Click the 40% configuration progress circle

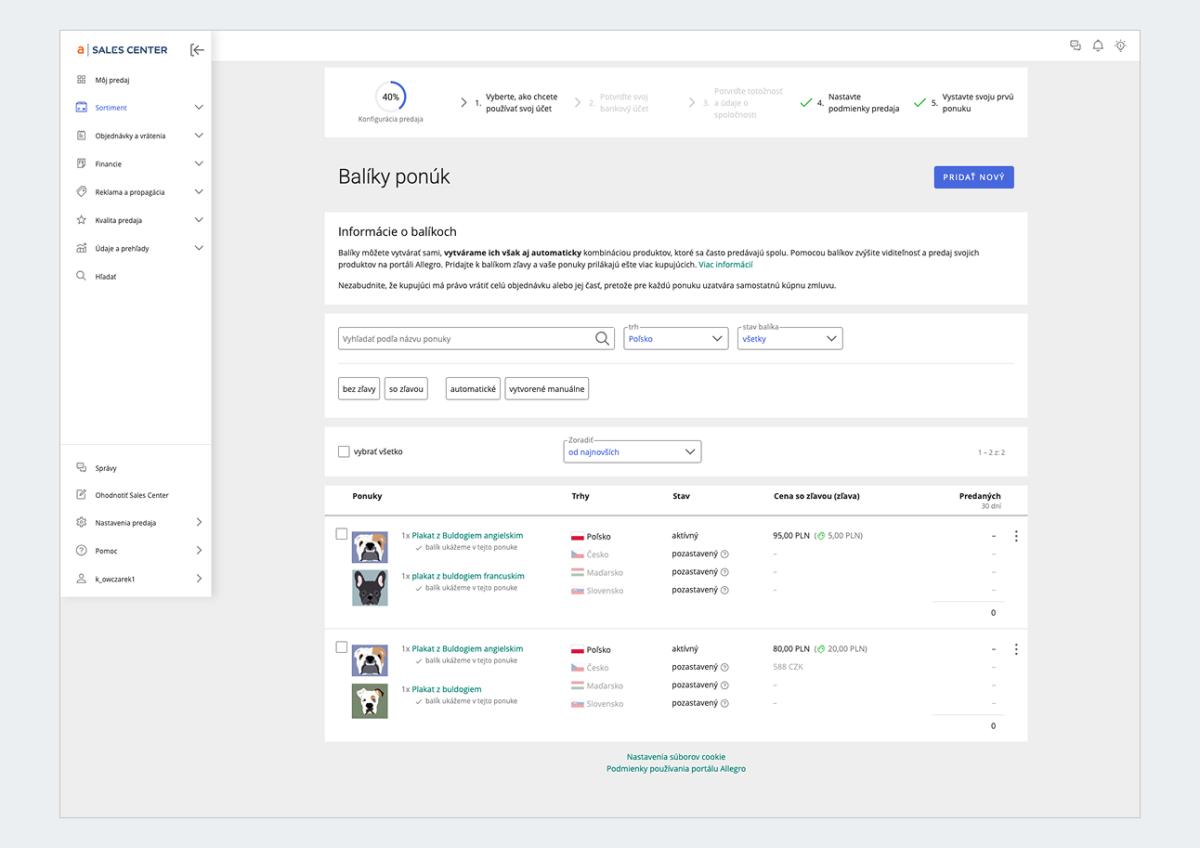pyautogui.click(x=390, y=97)
